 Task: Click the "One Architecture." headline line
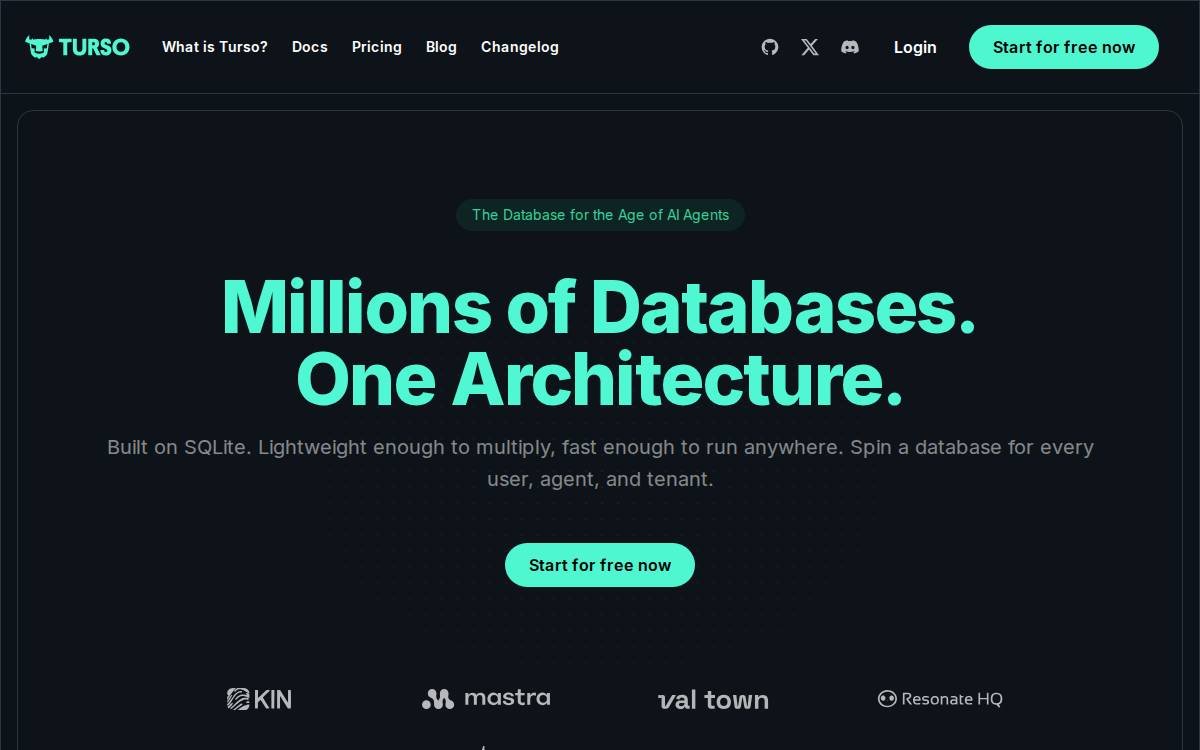pyautogui.click(x=600, y=380)
